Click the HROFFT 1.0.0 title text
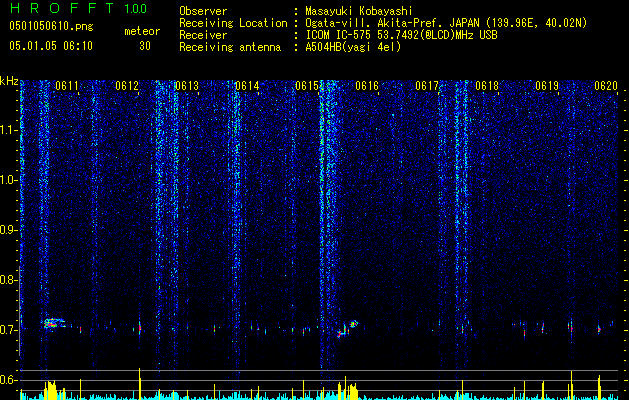The image size is (629, 400). click(78, 8)
